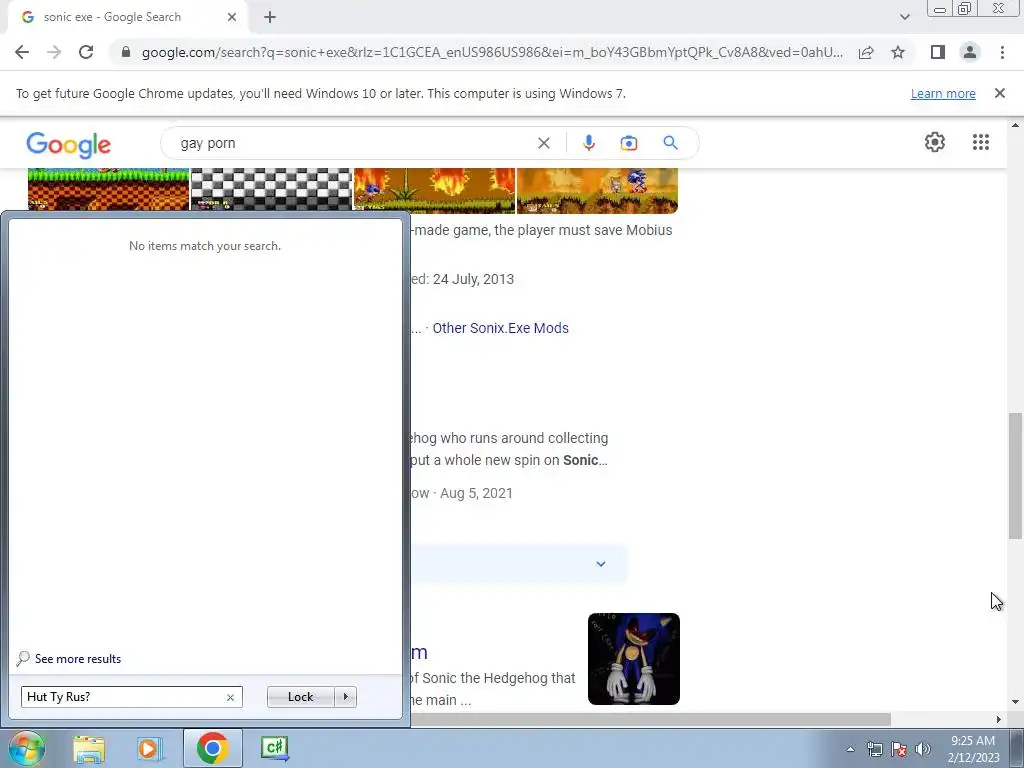Expand the collapsed result chevron
This screenshot has height=768, width=1024.
(601, 564)
